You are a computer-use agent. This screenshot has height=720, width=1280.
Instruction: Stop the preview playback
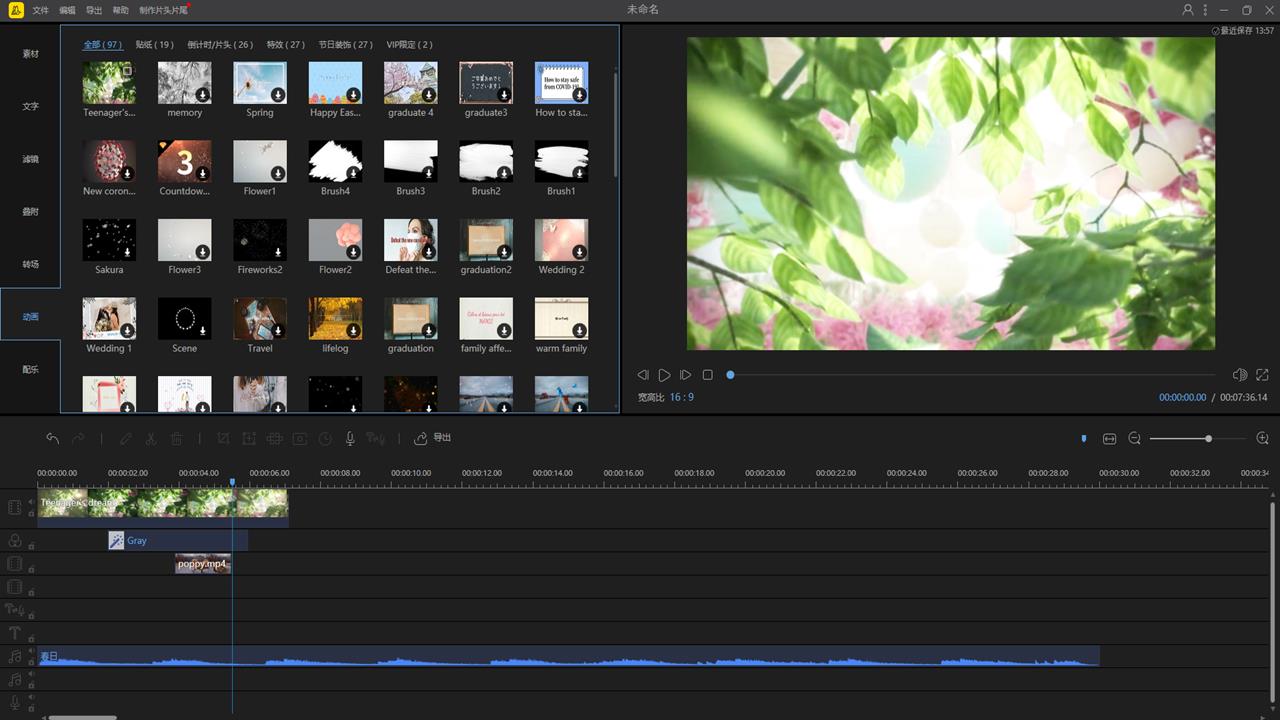click(707, 375)
